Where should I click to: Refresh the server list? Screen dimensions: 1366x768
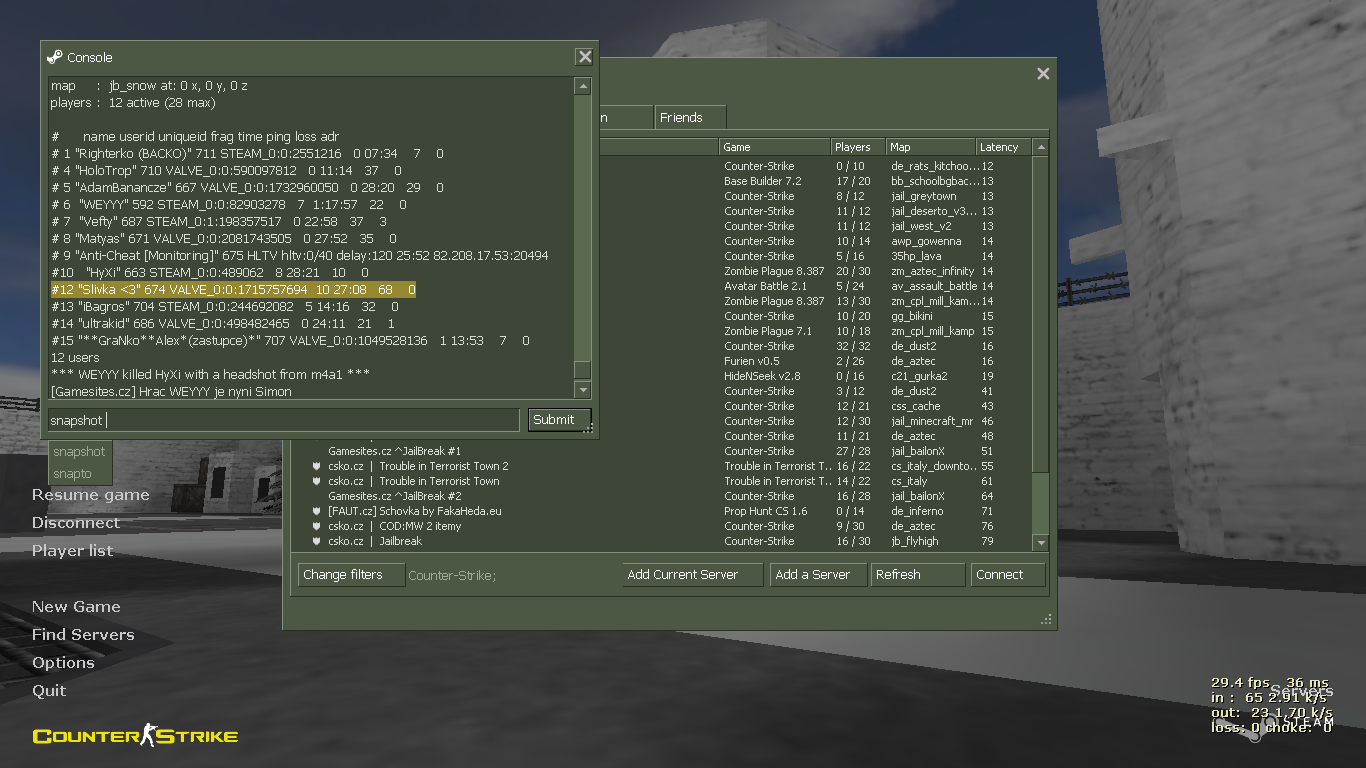pyautogui.click(x=917, y=575)
